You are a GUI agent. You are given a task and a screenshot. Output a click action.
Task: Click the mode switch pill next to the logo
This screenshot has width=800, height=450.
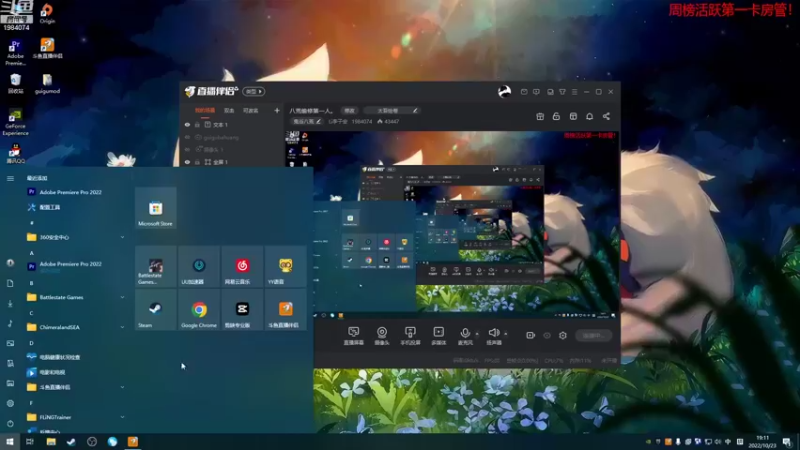(254, 91)
